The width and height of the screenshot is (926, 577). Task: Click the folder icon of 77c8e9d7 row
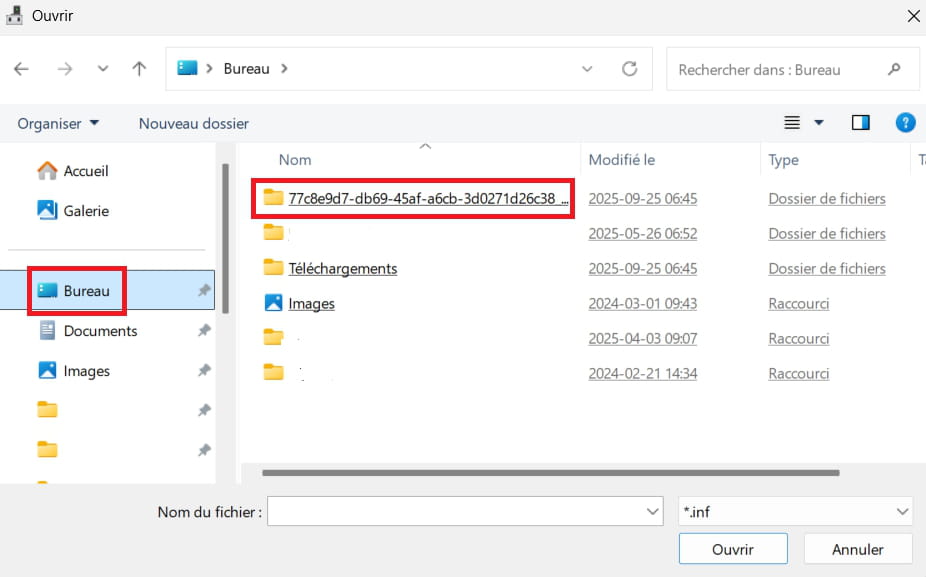tap(273, 197)
